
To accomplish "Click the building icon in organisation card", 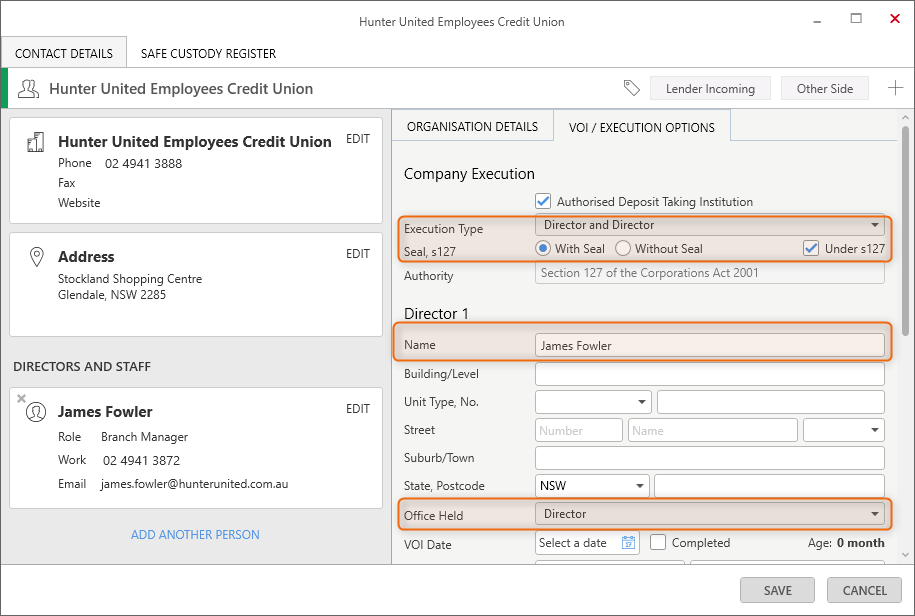I will (36, 142).
